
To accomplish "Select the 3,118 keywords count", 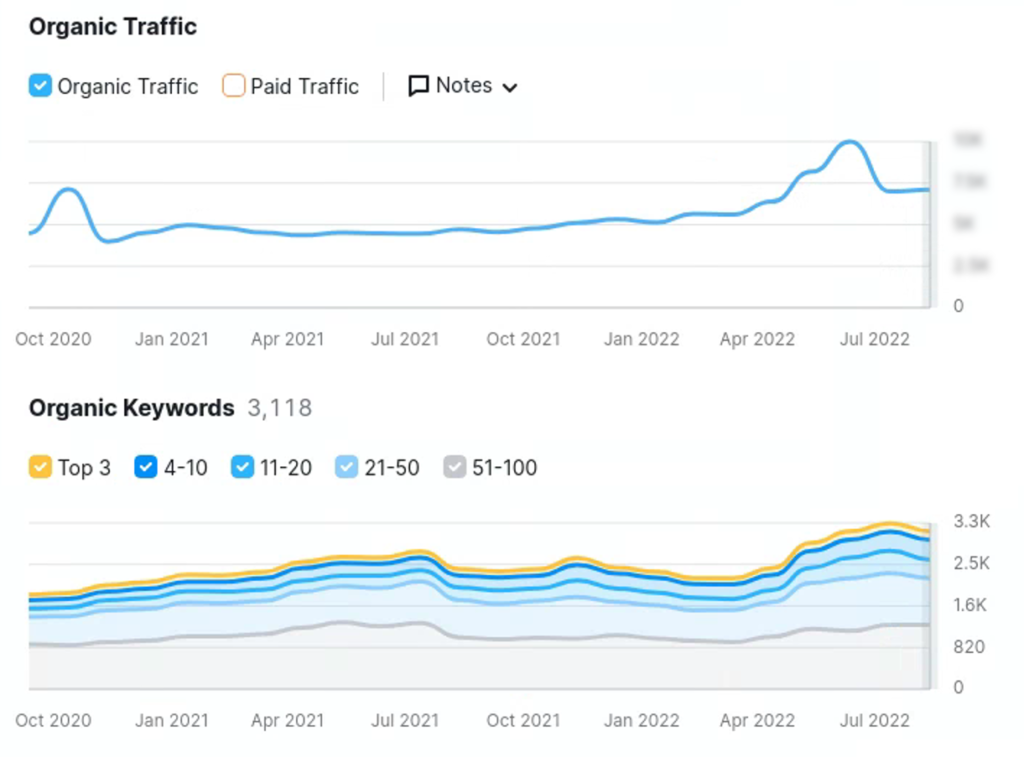I will [280, 408].
